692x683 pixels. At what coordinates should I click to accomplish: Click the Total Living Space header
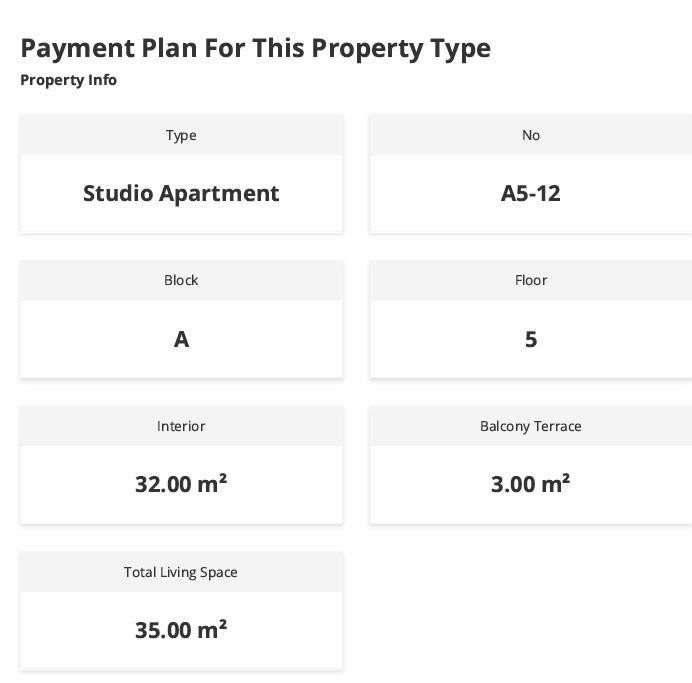point(181,572)
